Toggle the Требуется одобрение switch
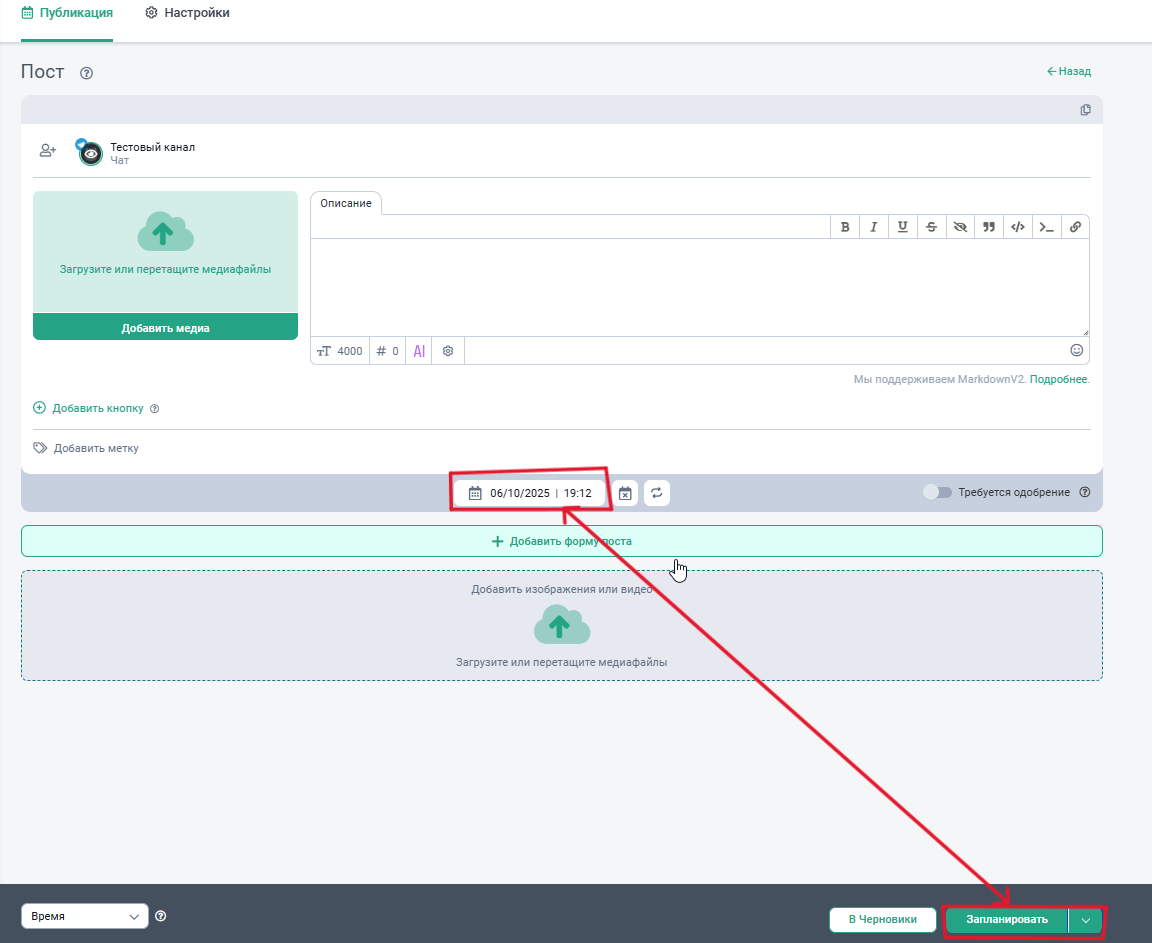Screen dimensions: 1152x943 pos(937,493)
